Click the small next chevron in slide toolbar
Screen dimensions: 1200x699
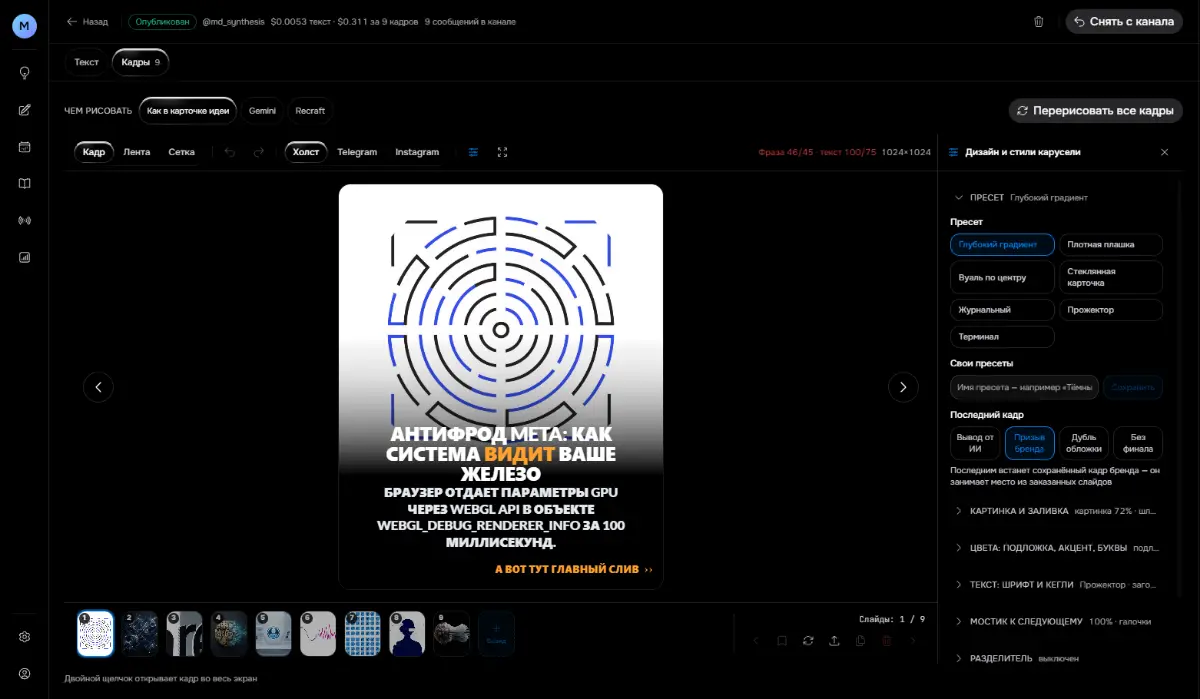pyautogui.click(x=912, y=641)
